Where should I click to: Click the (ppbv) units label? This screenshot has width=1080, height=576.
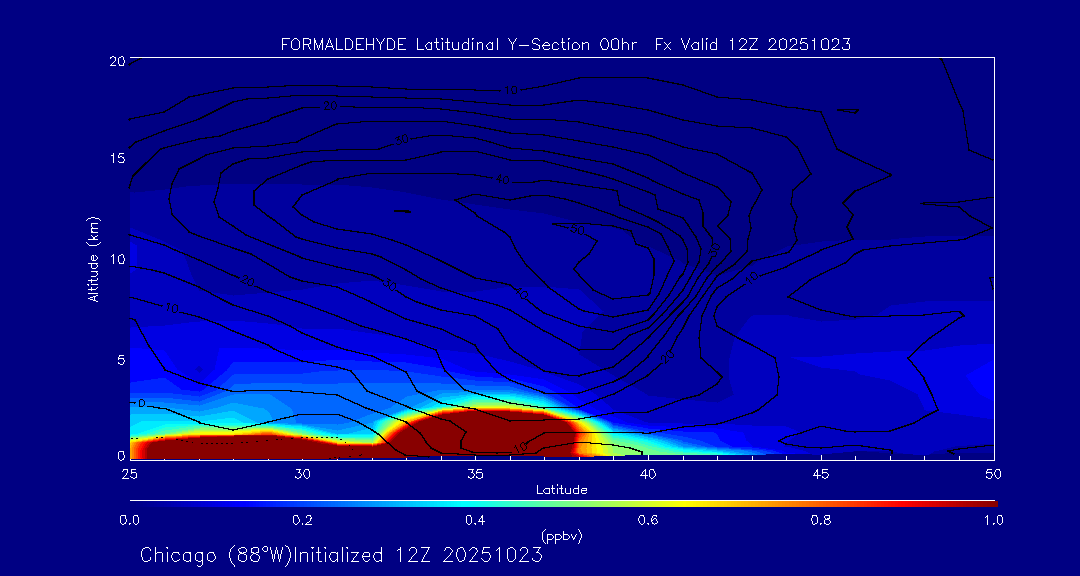point(561,536)
